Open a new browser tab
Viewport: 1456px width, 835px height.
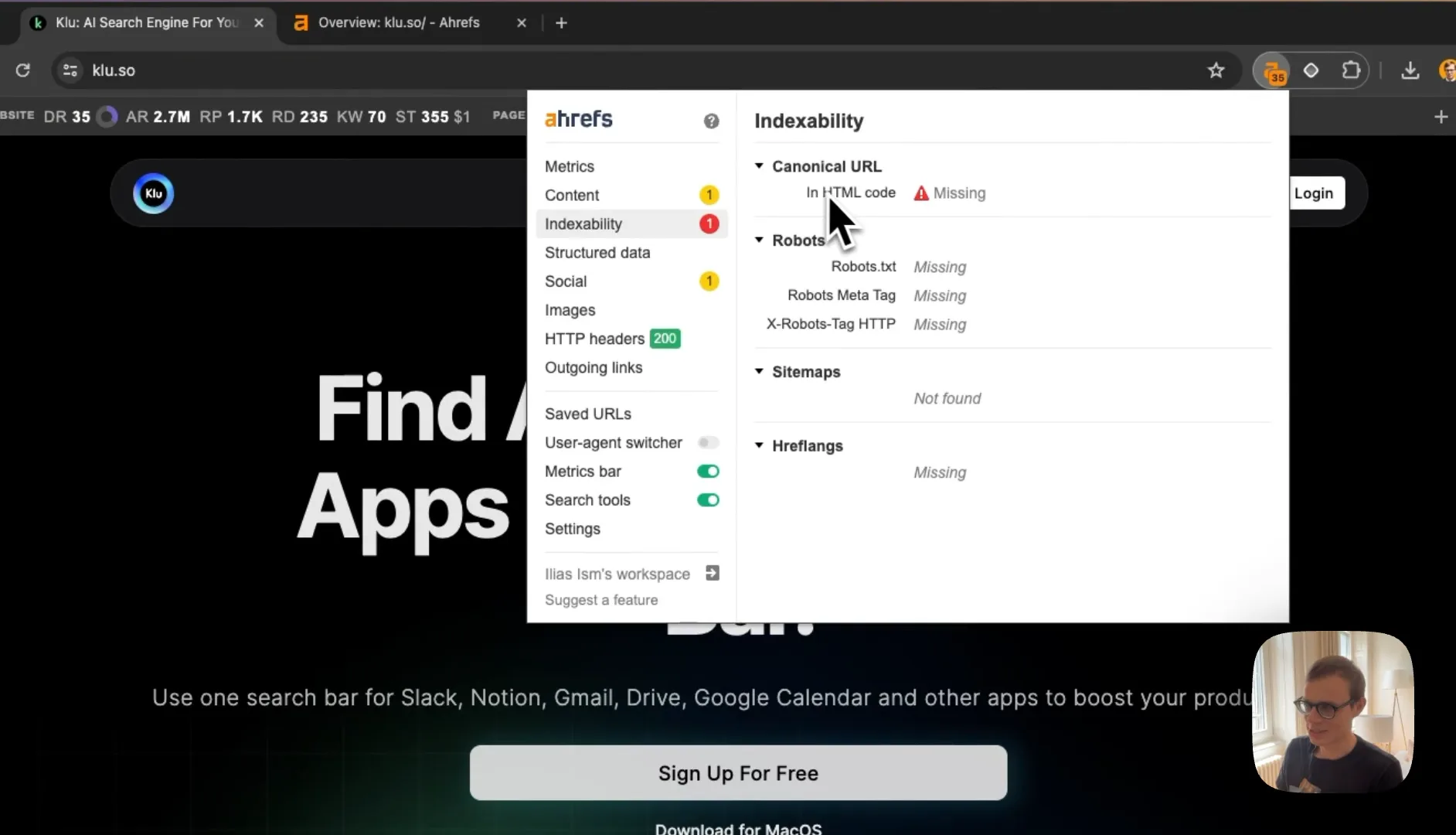click(562, 23)
